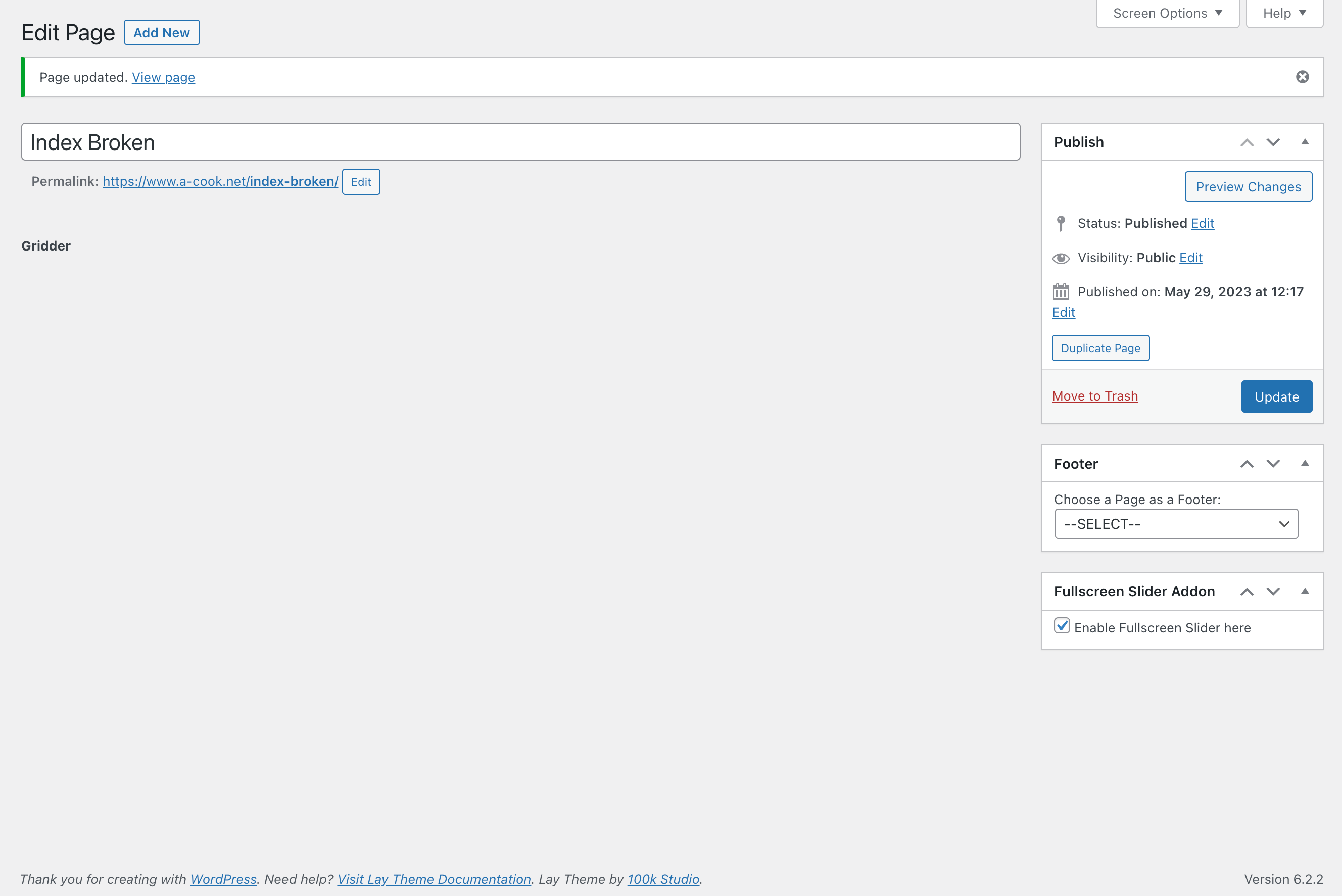Collapse Fullscreen Slider Addon panel triangle

[x=1305, y=591]
